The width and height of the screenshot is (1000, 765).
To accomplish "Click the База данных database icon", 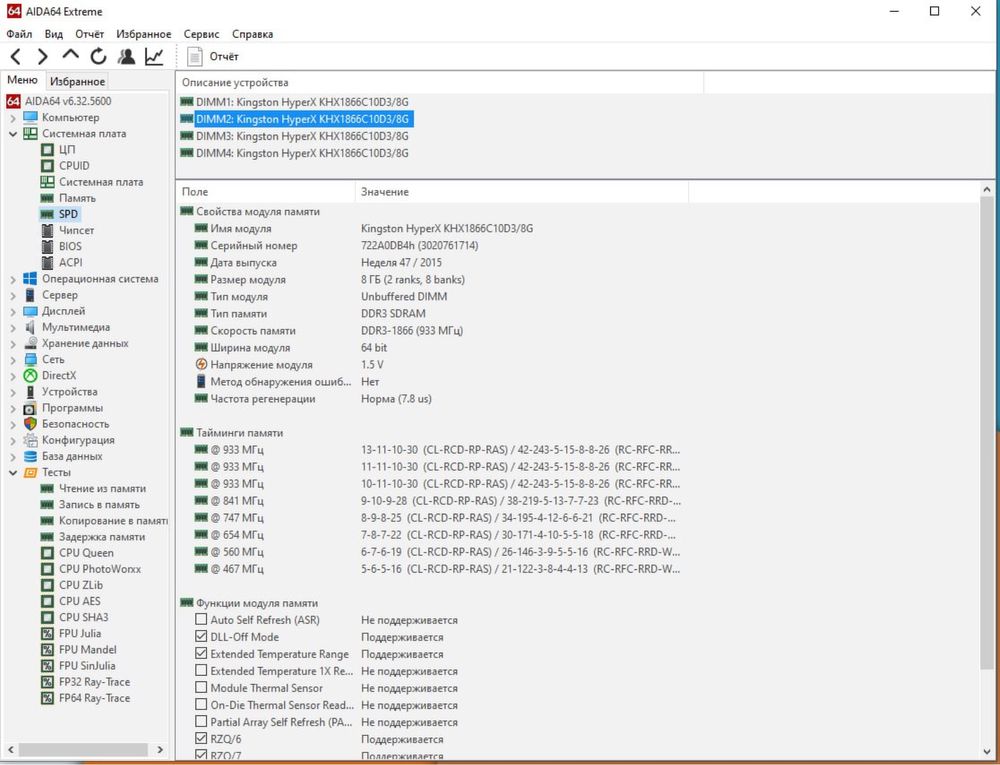I will tap(30, 456).
